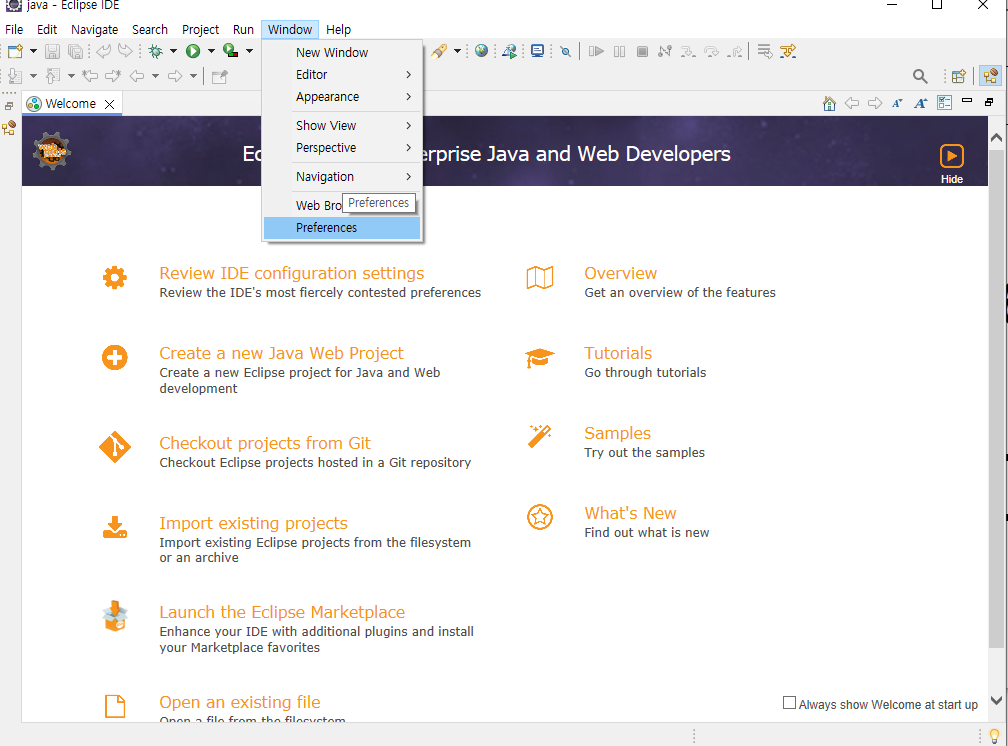Open the Tutorials link
Viewport: 1008px width, 746px height.
(x=618, y=353)
